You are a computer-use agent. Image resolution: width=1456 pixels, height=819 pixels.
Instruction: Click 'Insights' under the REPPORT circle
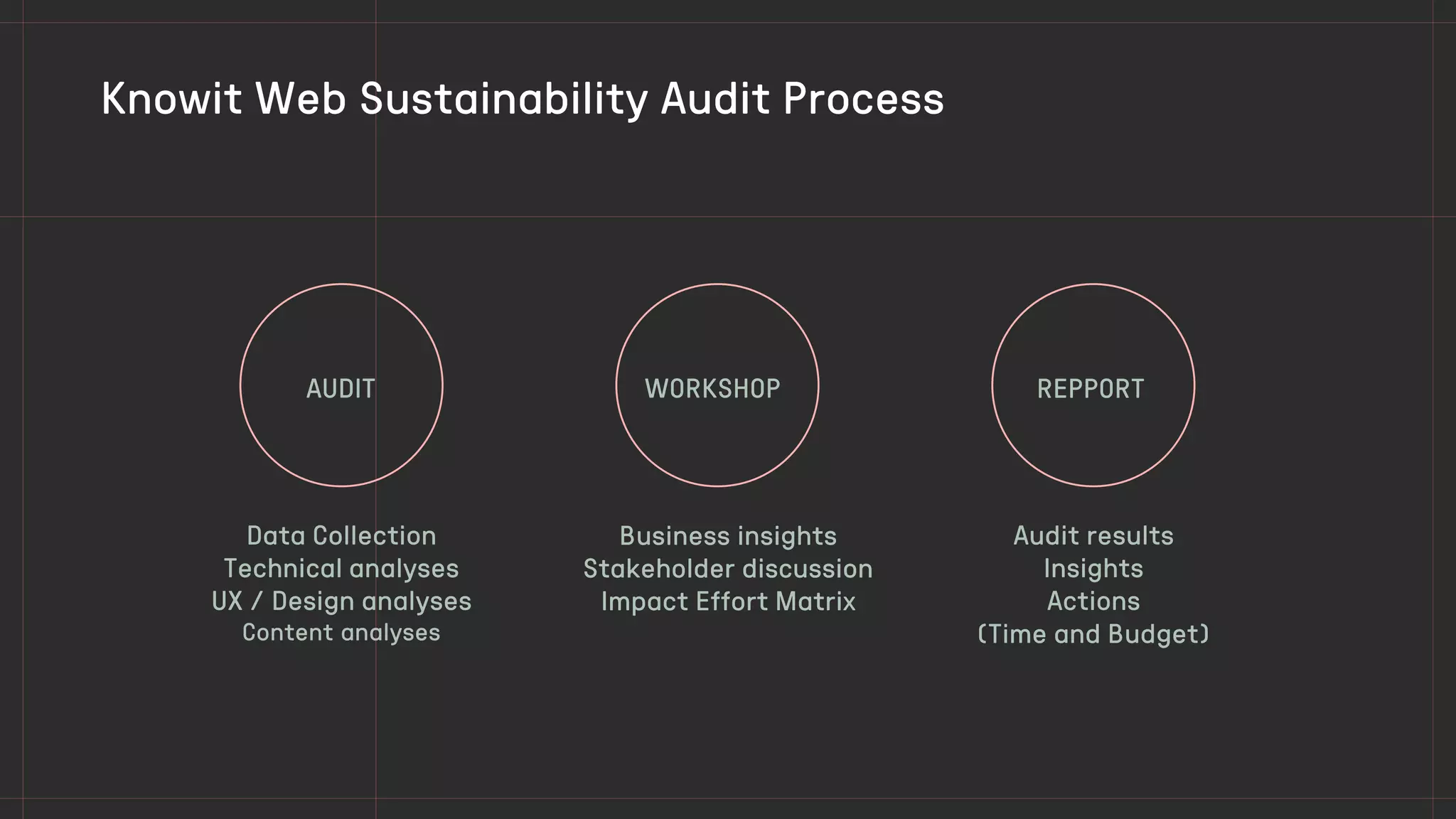(x=1093, y=569)
